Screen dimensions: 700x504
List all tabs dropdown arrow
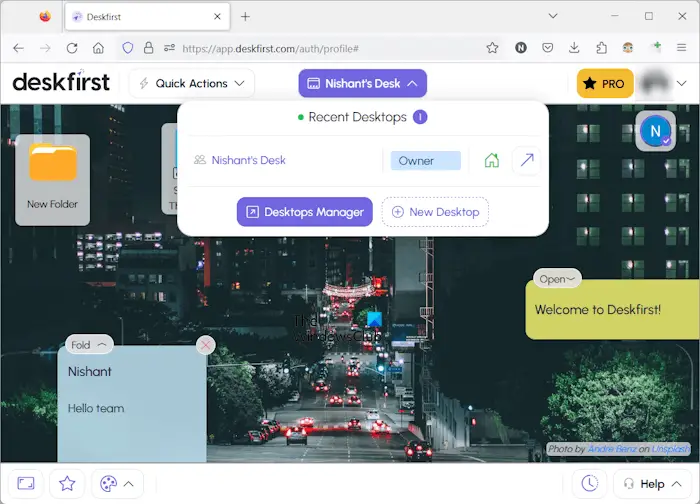tap(553, 16)
